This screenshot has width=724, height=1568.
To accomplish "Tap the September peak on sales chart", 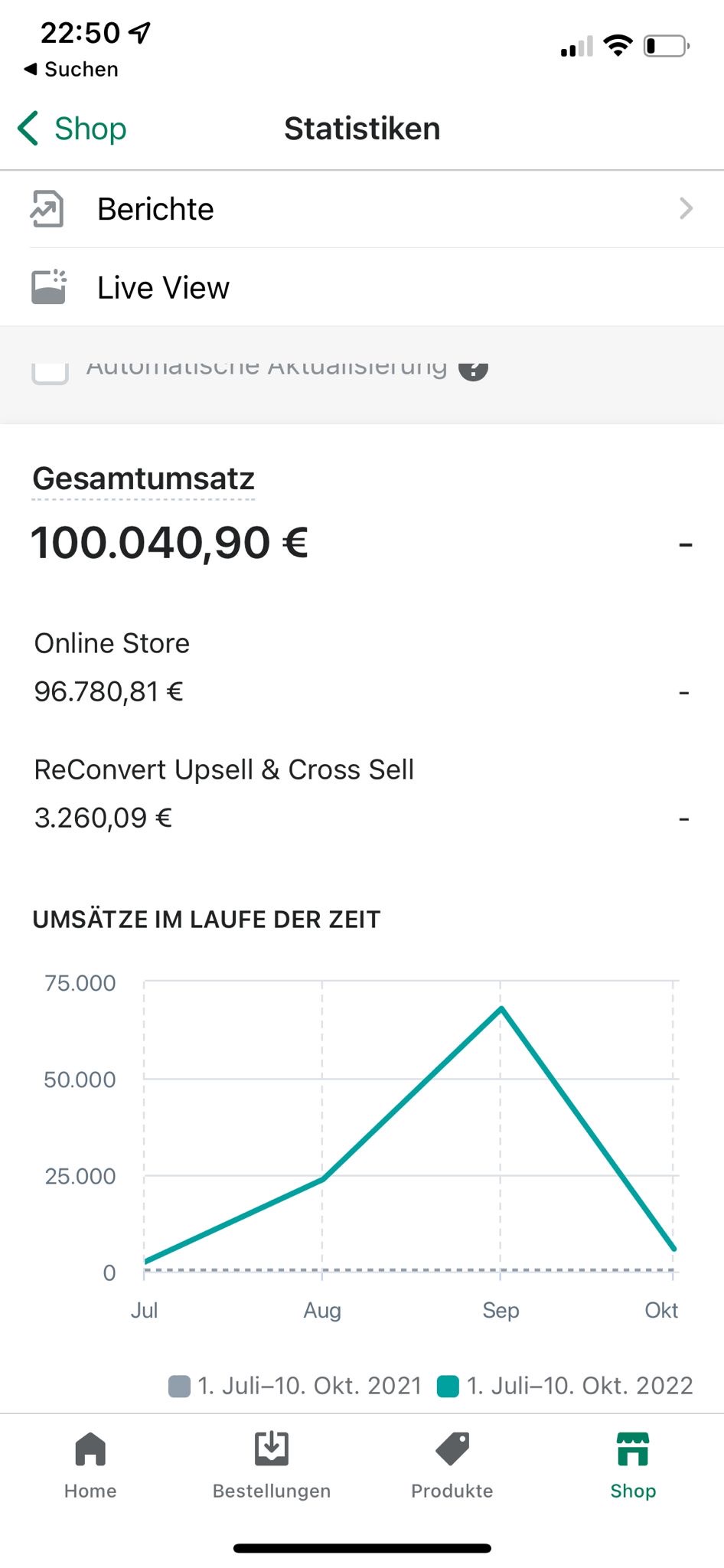I will pyautogui.click(x=501, y=1008).
